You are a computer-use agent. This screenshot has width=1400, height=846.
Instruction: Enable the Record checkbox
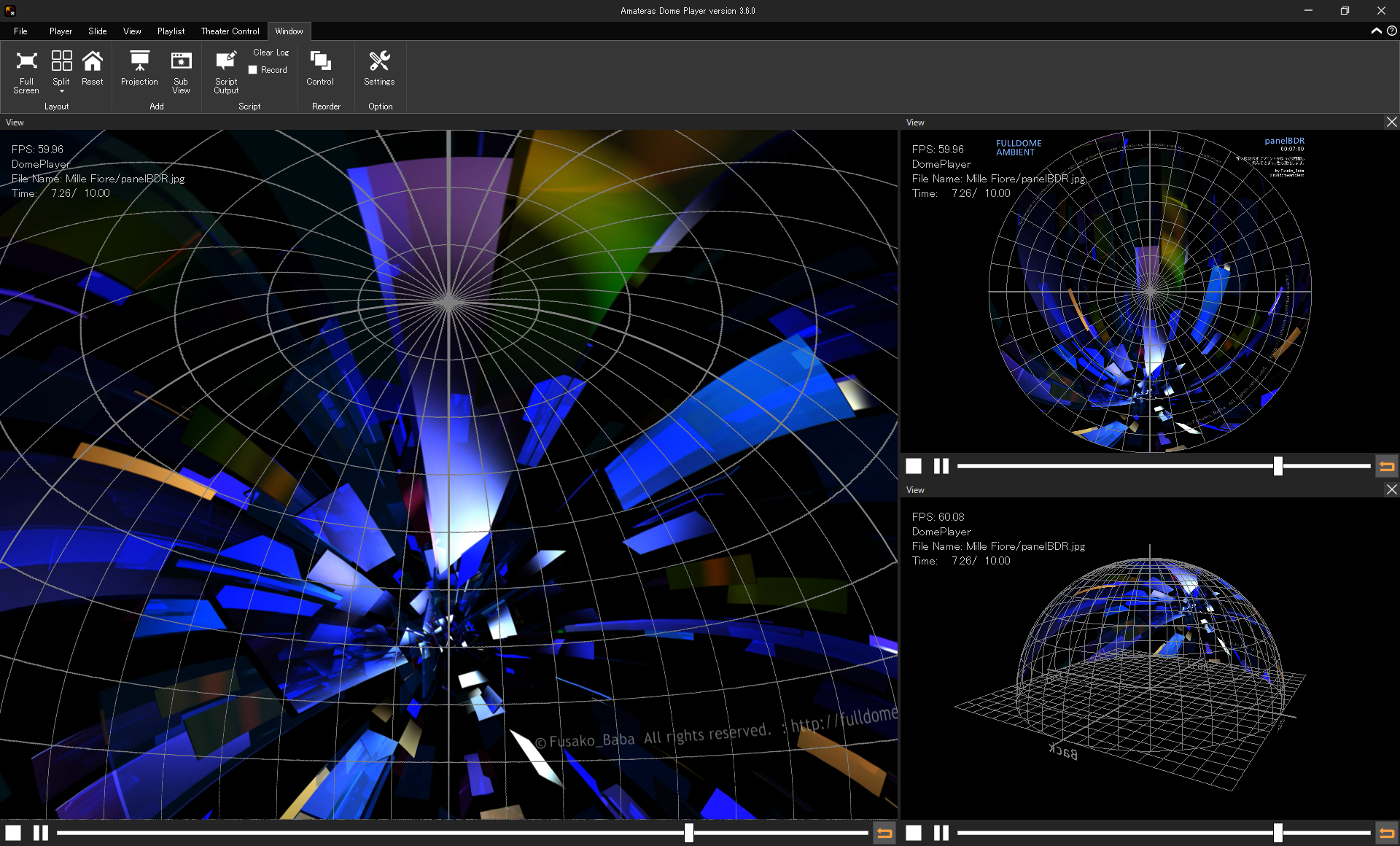[x=253, y=70]
